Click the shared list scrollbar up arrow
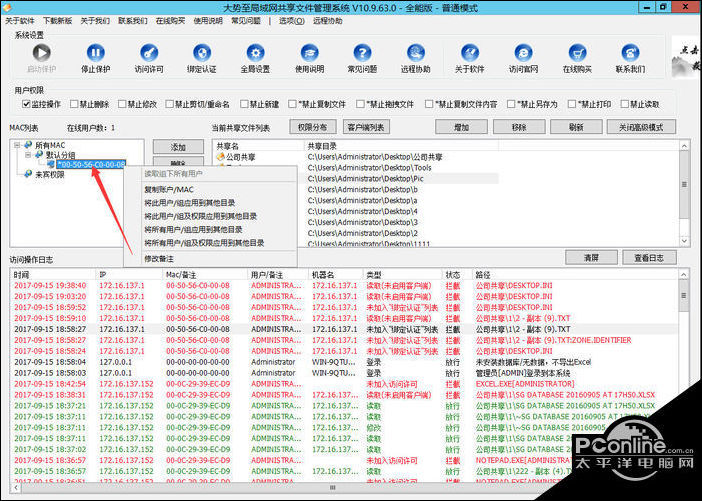This screenshot has height=501, width=702. (x=685, y=146)
